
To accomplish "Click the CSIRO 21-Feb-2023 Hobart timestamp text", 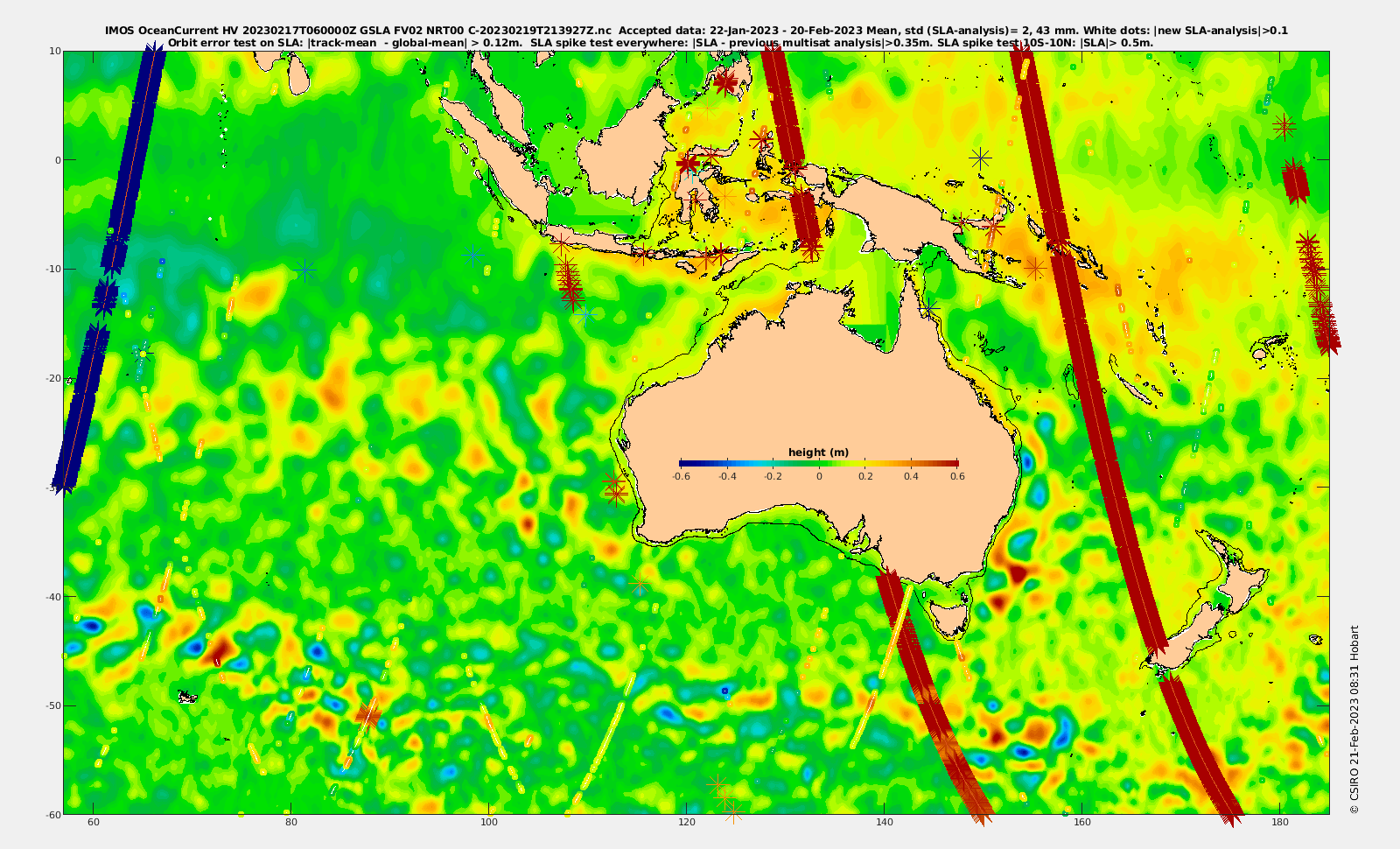I will 1354,719.
